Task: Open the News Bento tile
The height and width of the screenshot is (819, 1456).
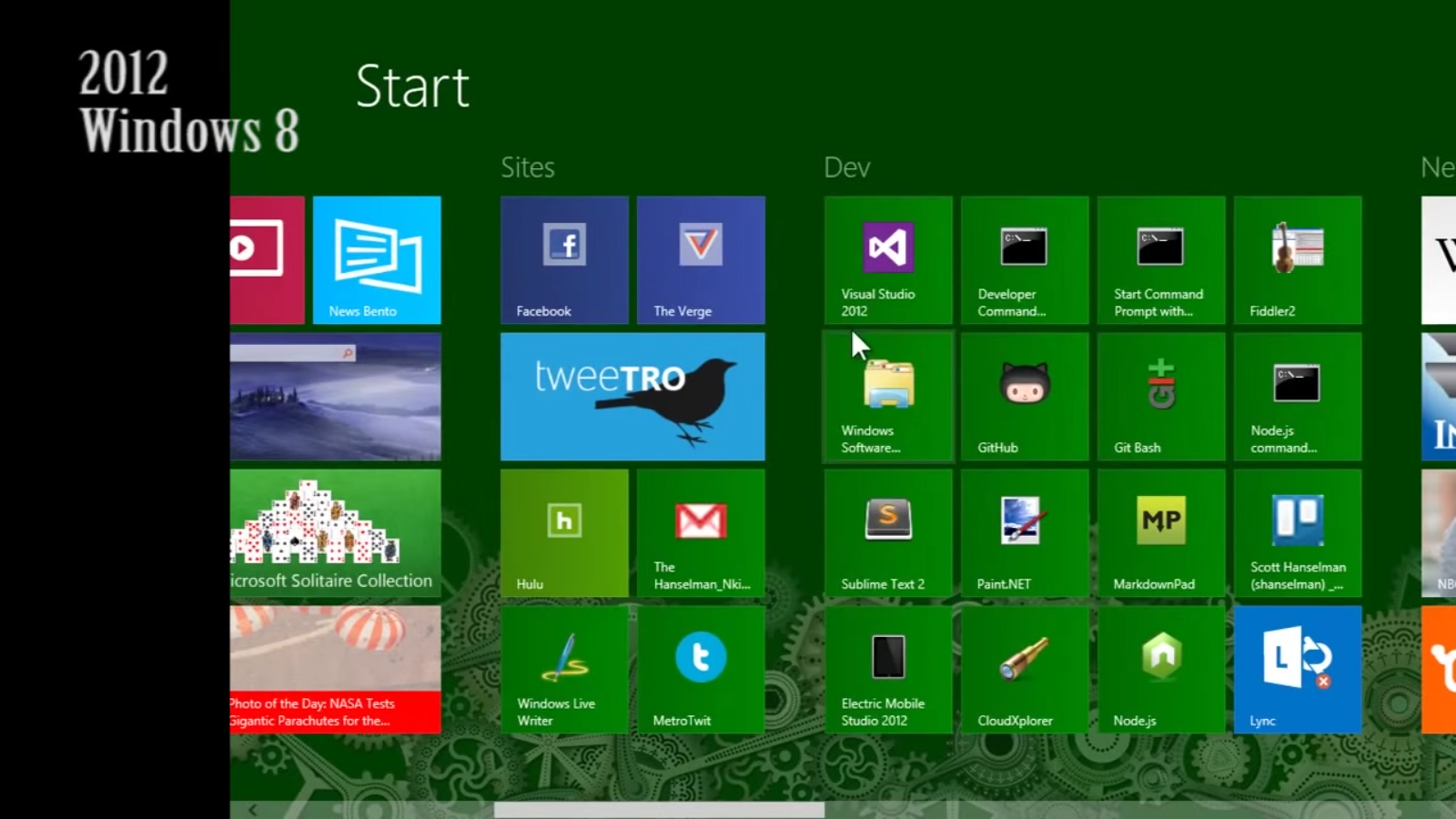Action: (x=377, y=260)
